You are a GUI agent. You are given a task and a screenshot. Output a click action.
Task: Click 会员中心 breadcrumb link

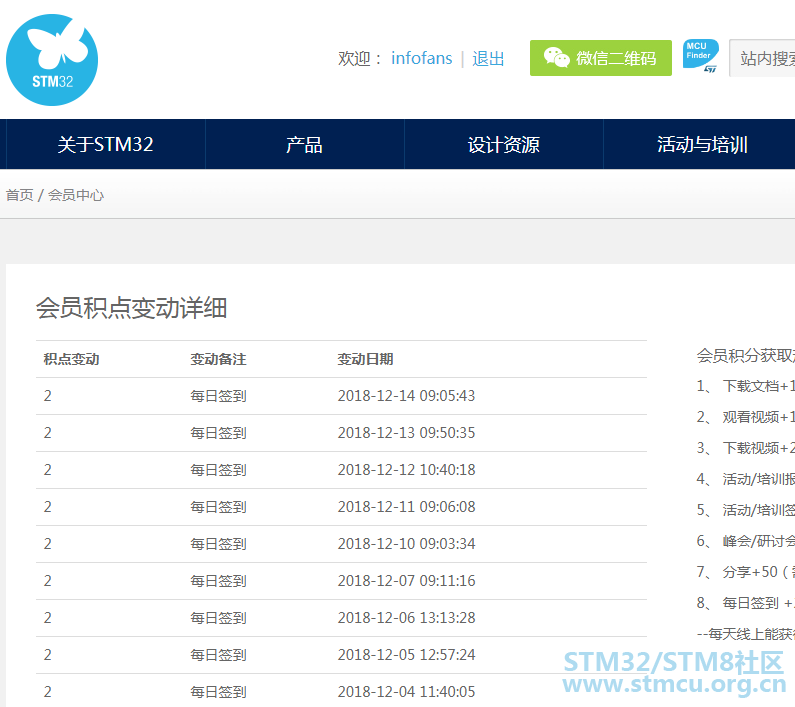point(76,195)
